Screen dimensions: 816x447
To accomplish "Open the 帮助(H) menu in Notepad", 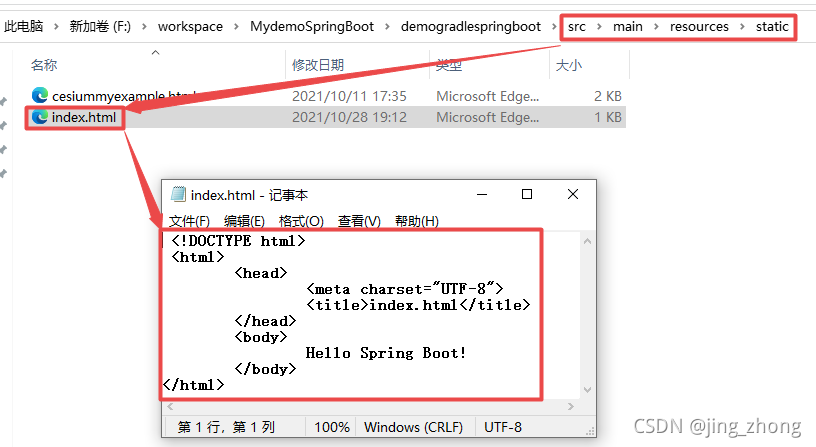I will pyautogui.click(x=417, y=221).
